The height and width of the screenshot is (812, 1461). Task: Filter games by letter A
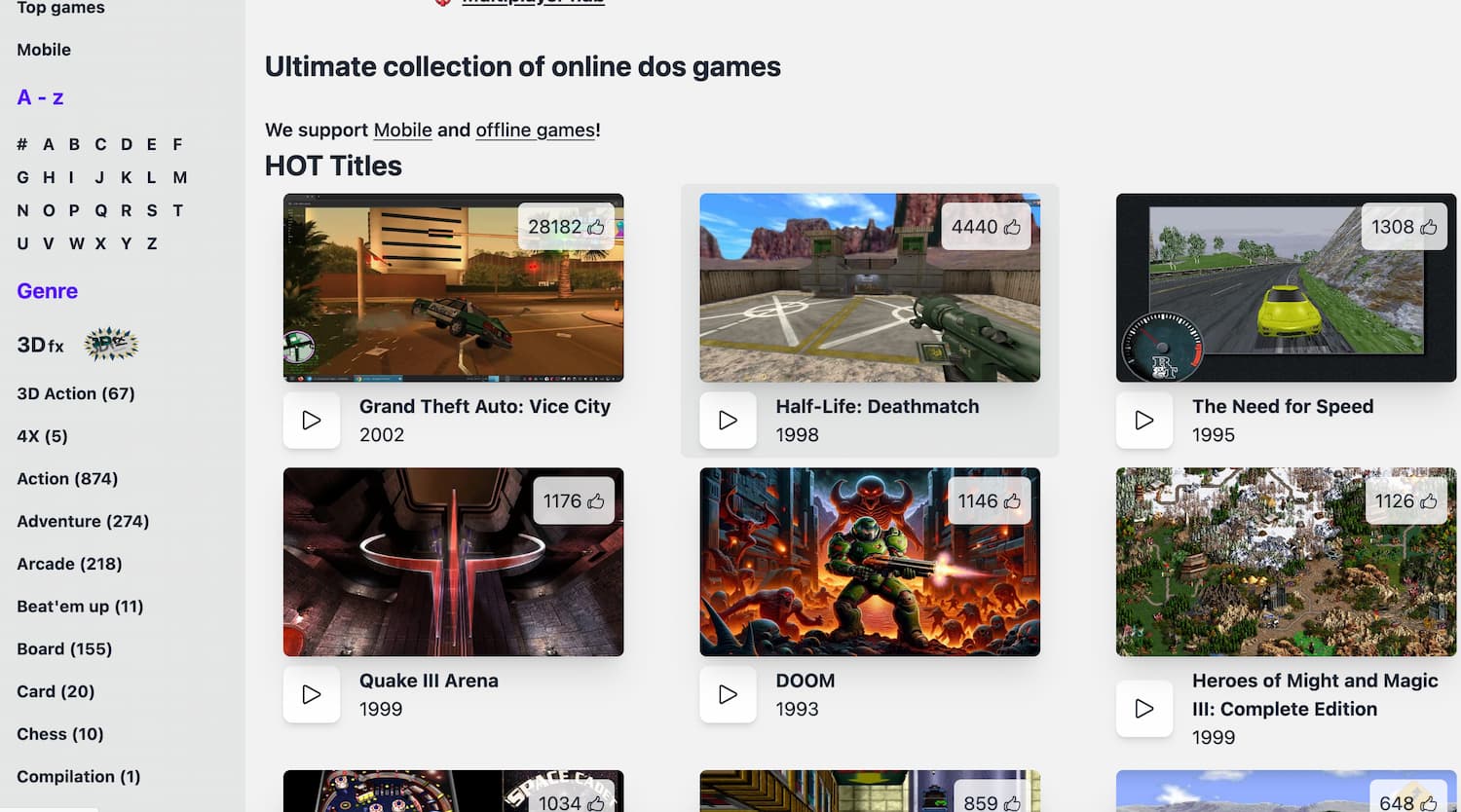(x=49, y=144)
